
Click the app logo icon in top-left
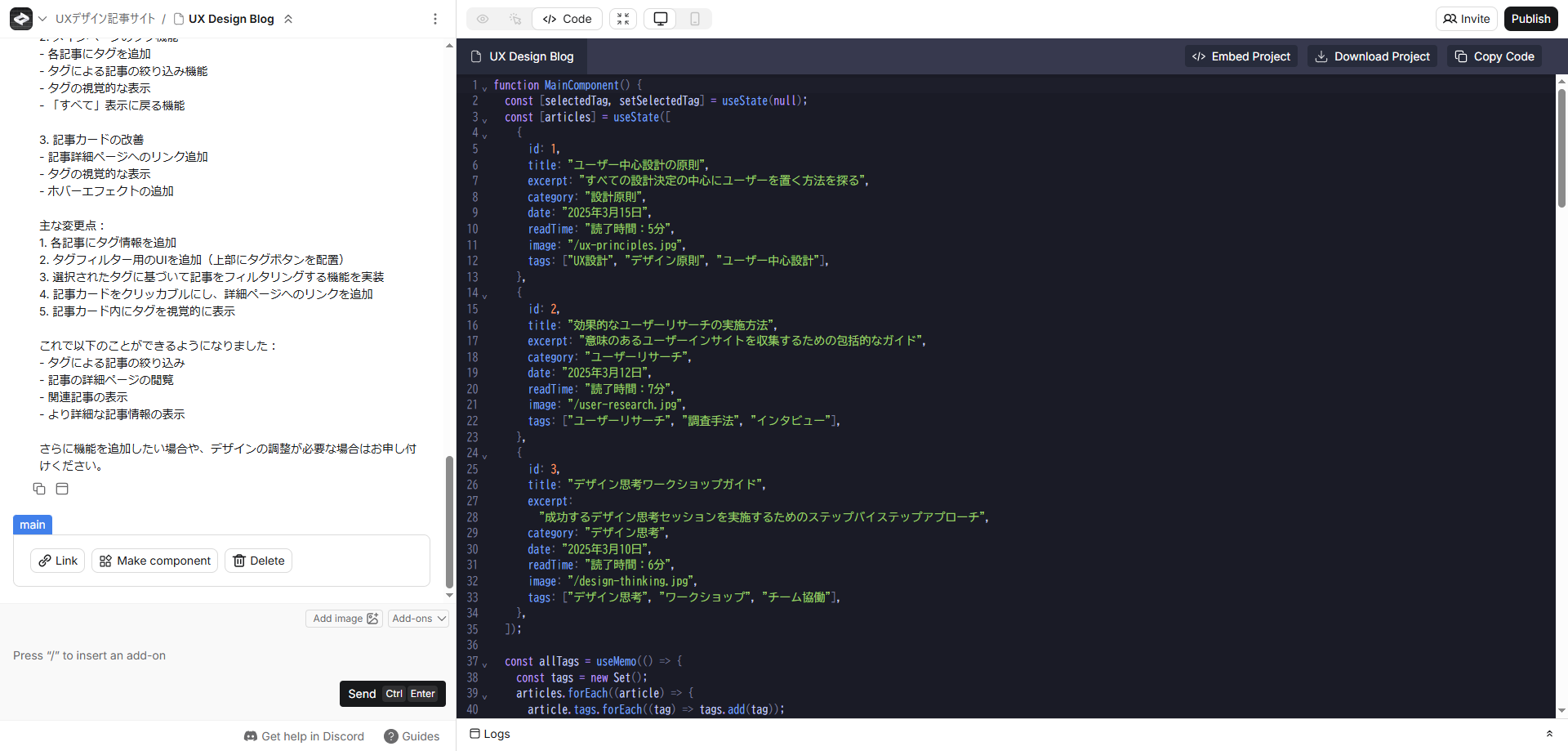point(21,19)
